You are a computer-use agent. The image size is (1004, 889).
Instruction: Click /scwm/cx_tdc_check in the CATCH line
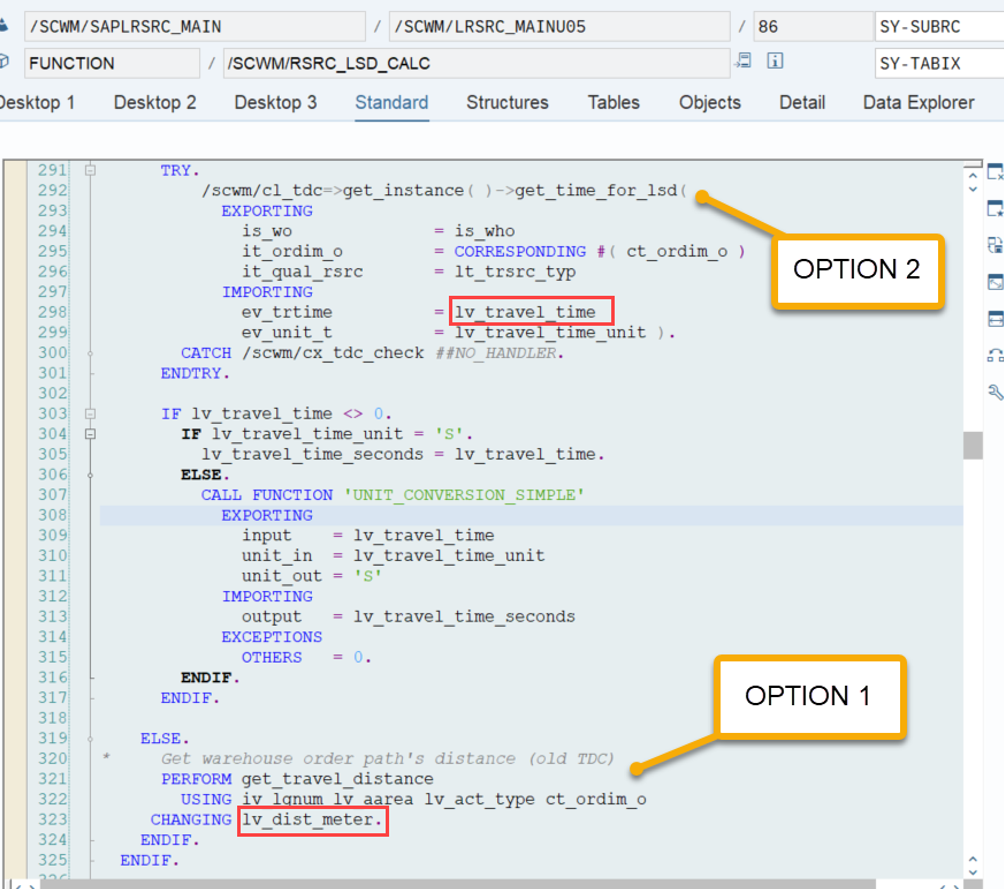(333, 354)
